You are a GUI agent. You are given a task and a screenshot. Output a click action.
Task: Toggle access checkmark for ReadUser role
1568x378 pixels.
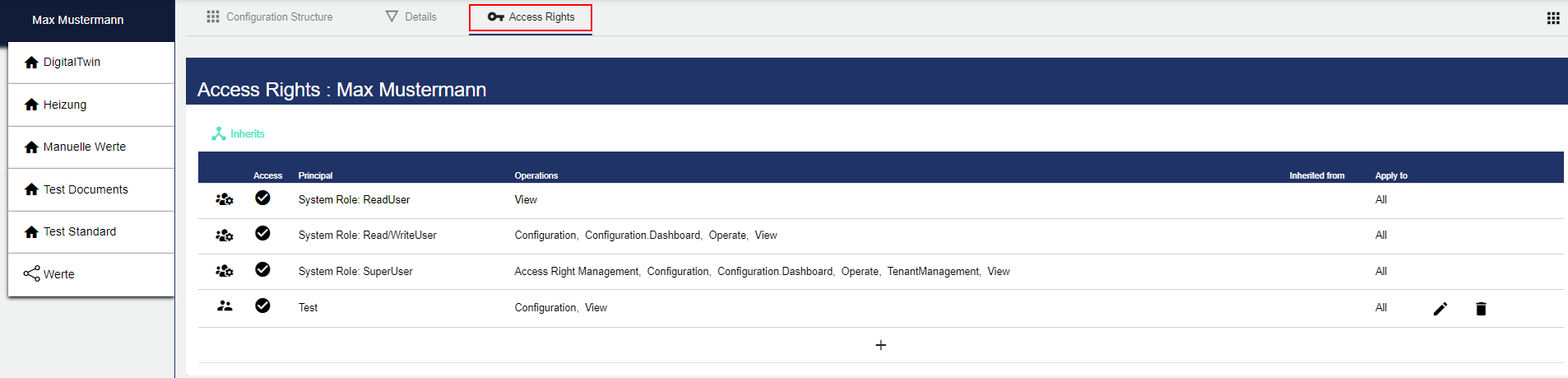pos(262,198)
